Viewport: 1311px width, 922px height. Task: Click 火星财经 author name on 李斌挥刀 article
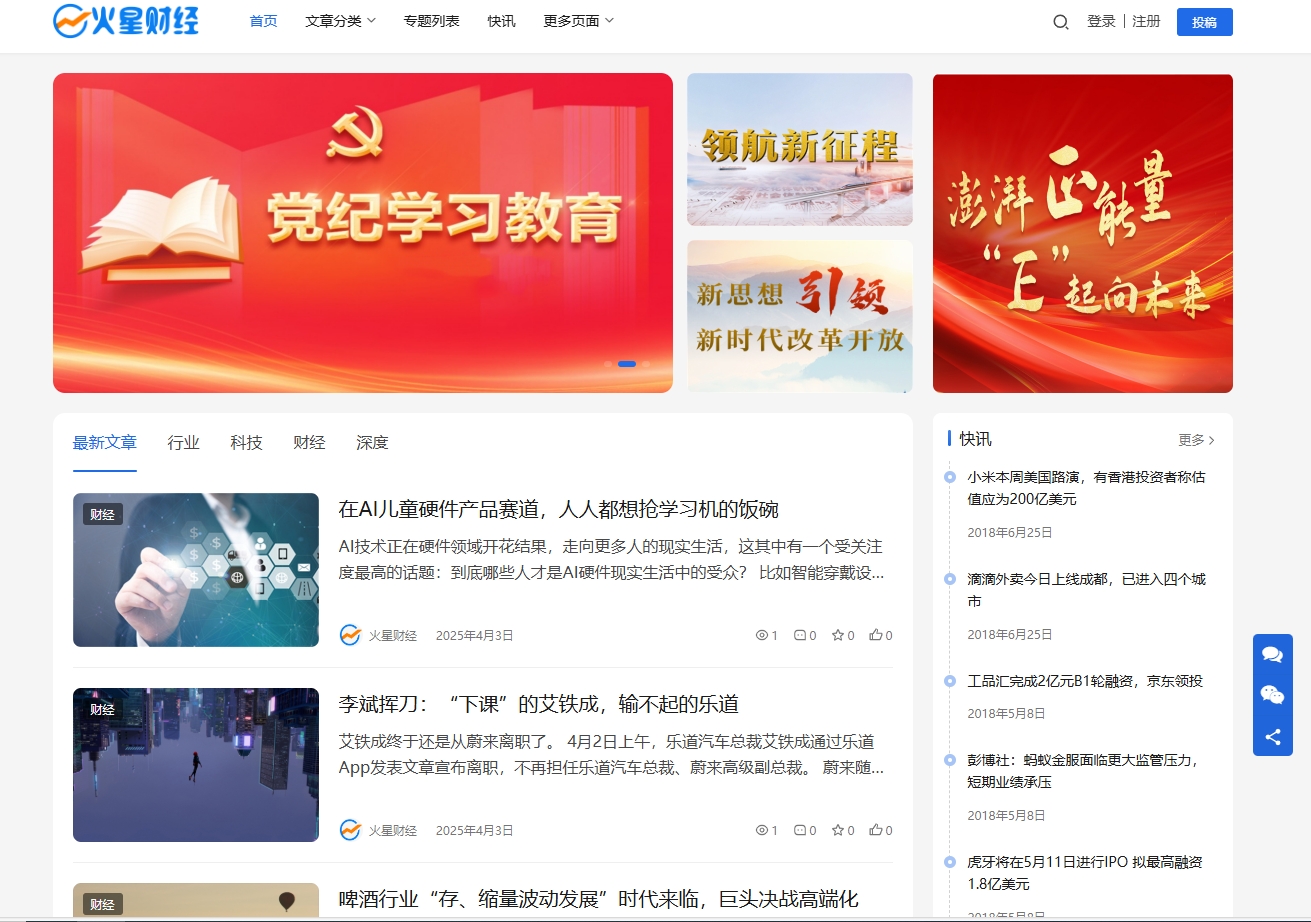393,830
